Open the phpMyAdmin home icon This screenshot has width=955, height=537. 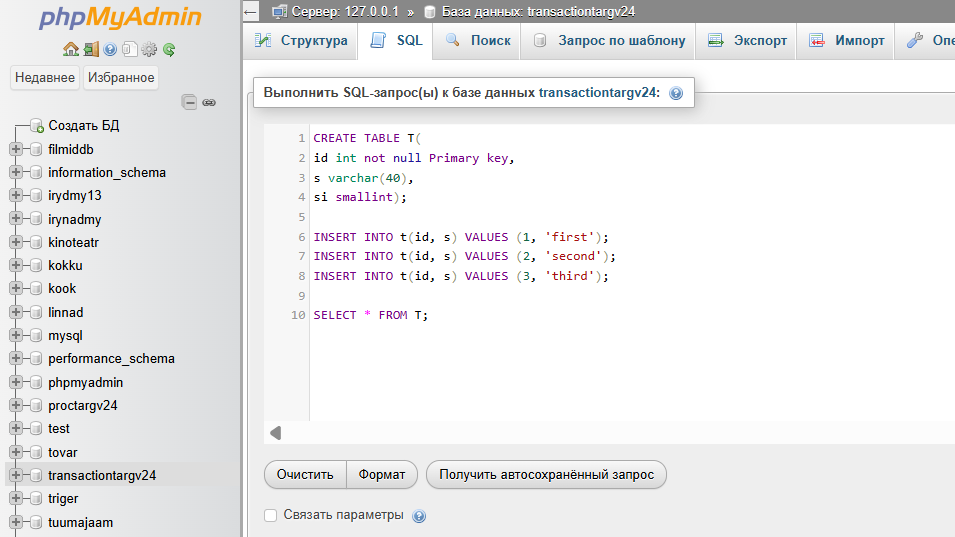(71, 49)
